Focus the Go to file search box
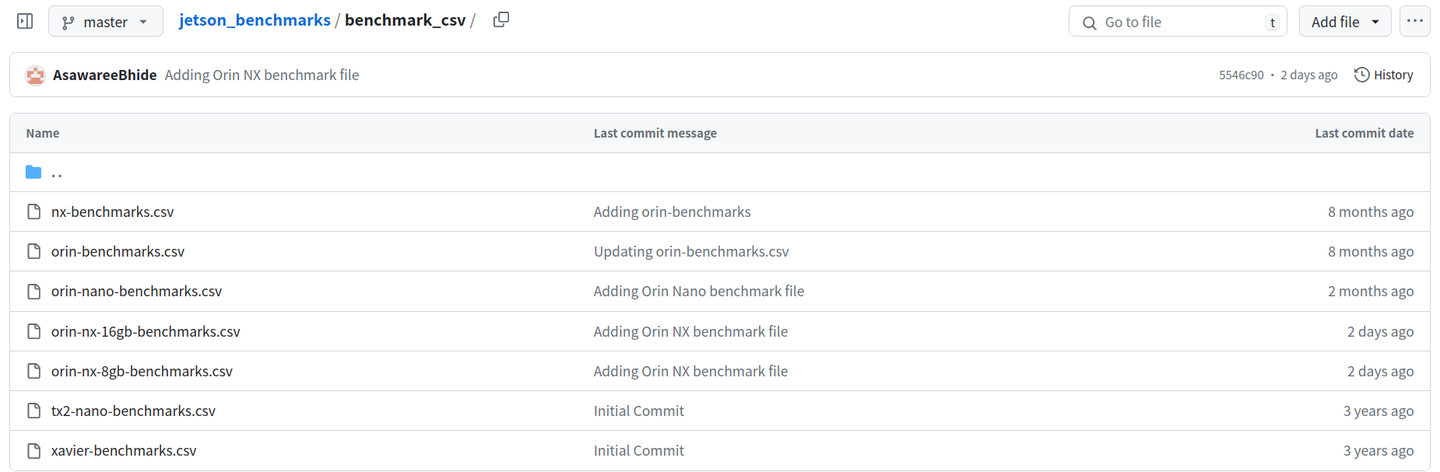The width and height of the screenshot is (1440, 472). tap(1177, 21)
